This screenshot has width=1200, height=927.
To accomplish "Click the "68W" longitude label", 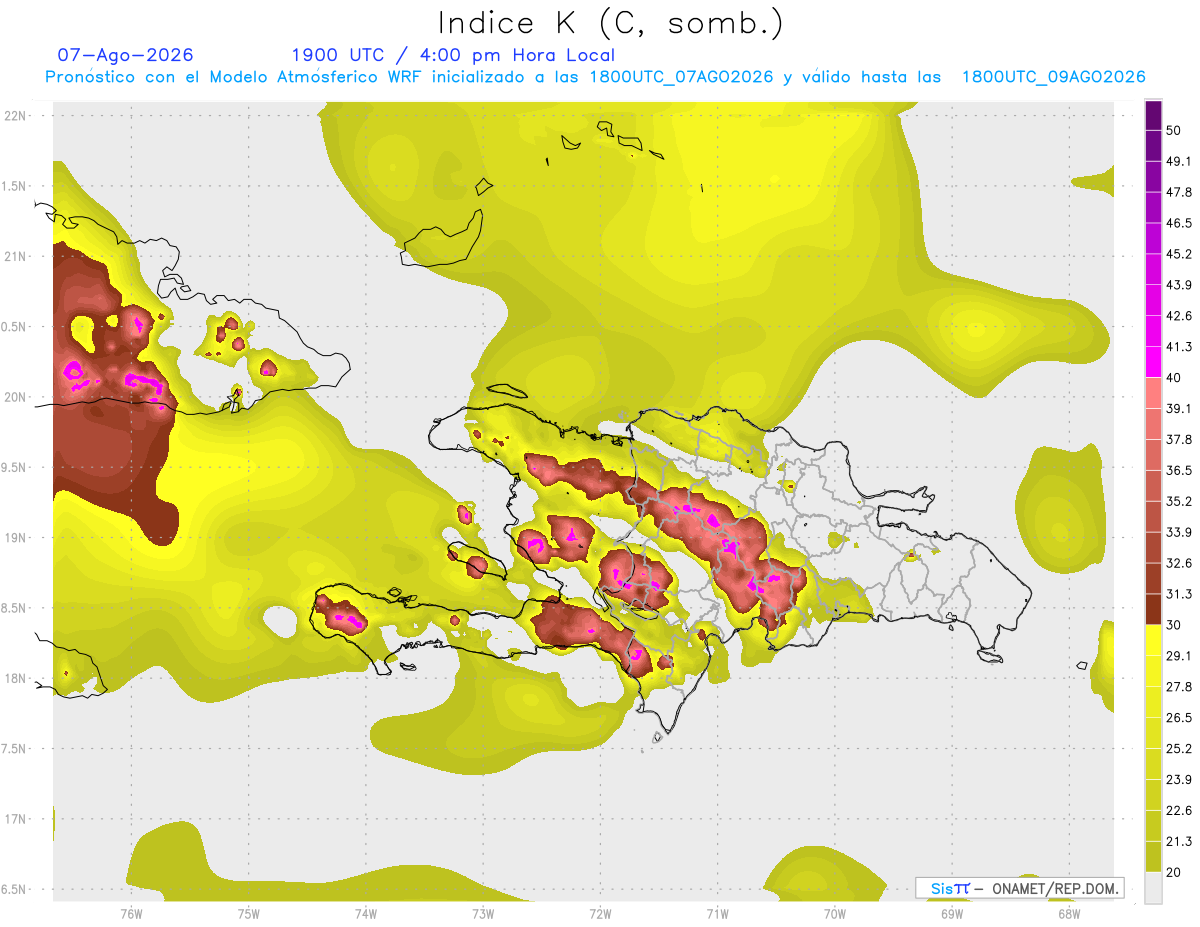I will pos(1068,913).
